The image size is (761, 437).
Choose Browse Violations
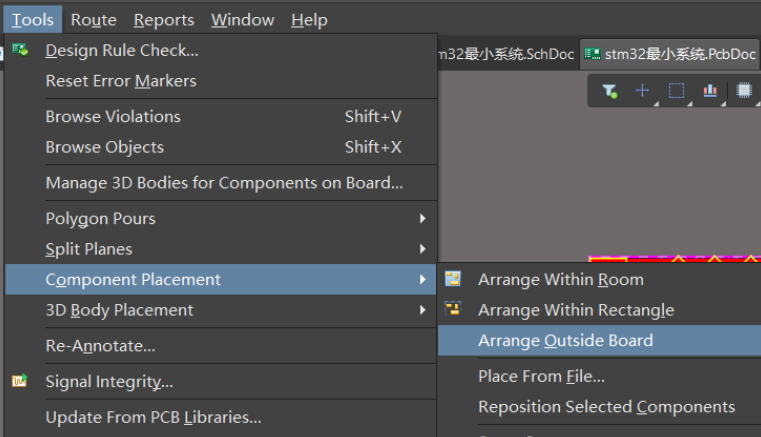click(221, 117)
